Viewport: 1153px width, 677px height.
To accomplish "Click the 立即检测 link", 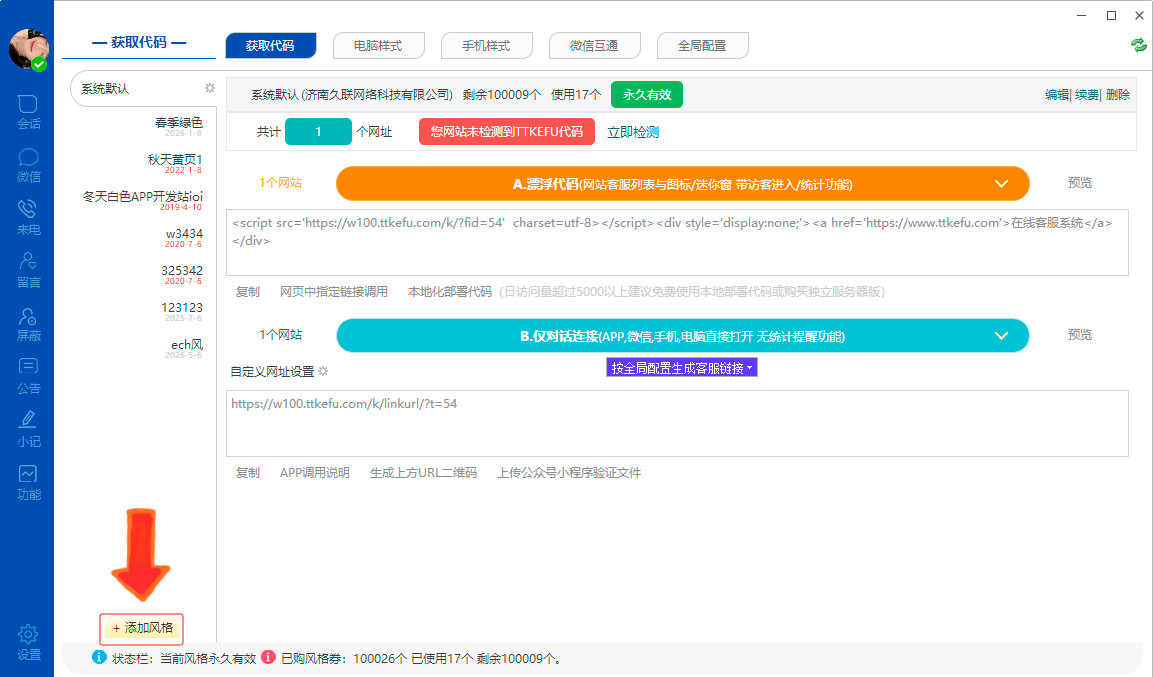I will [632, 132].
